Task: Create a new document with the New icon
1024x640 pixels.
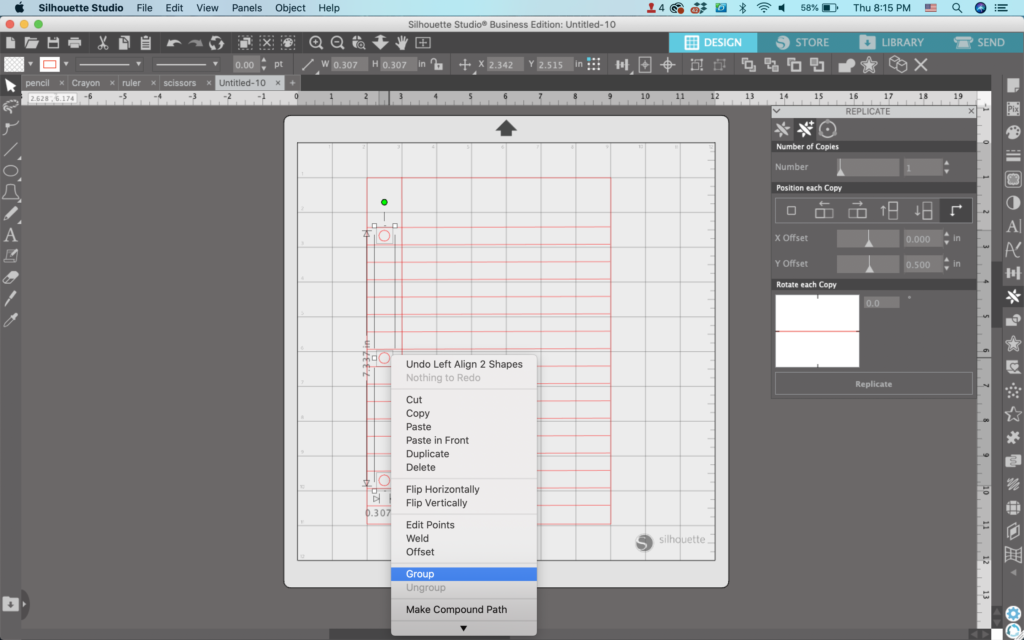Action: [10, 43]
